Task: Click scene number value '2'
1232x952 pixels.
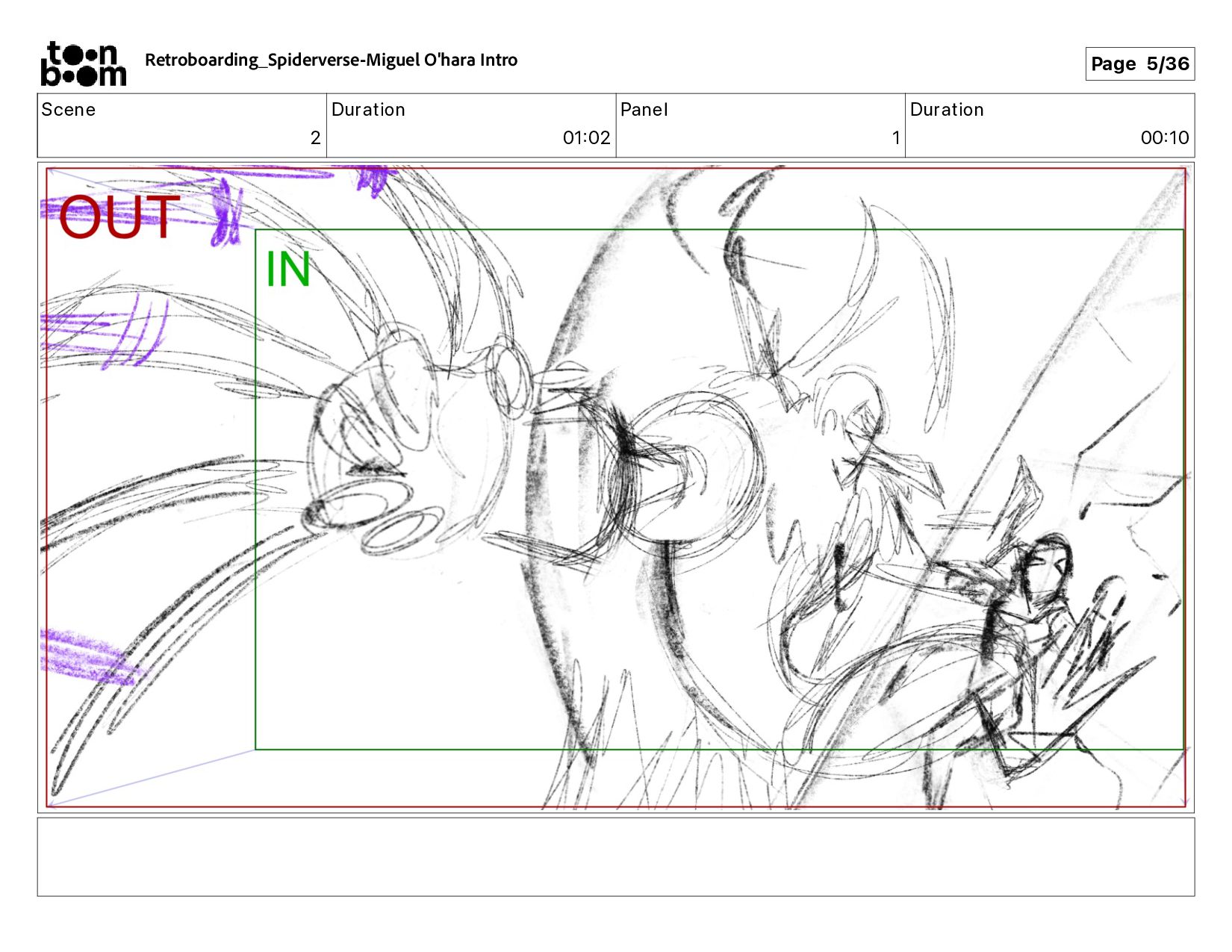Action: (315, 138)
